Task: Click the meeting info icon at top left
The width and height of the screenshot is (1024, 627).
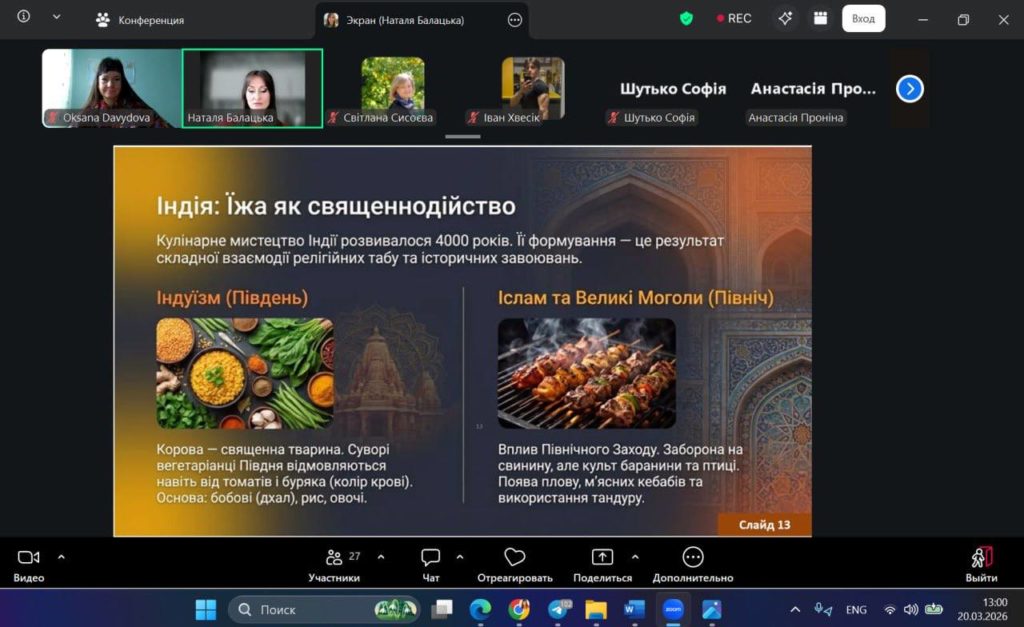Action: [24, 17]
